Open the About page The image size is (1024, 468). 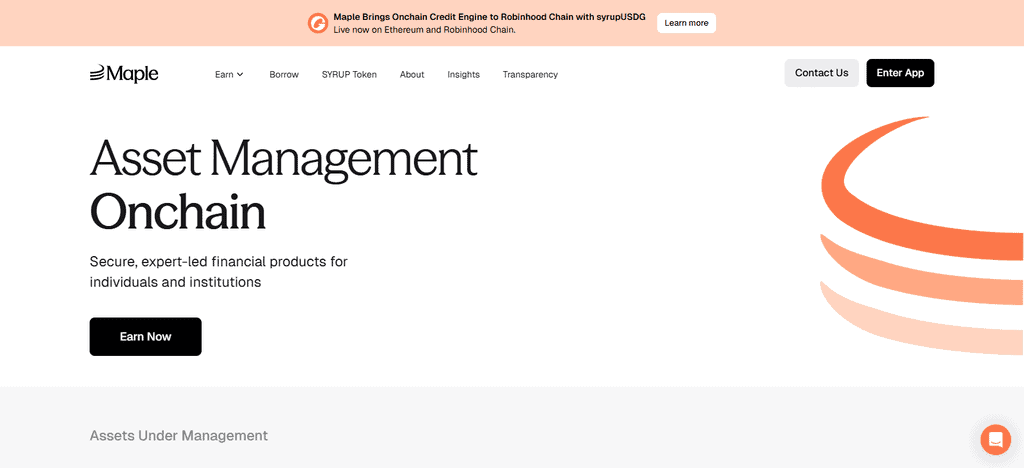(x=412, y=74)
